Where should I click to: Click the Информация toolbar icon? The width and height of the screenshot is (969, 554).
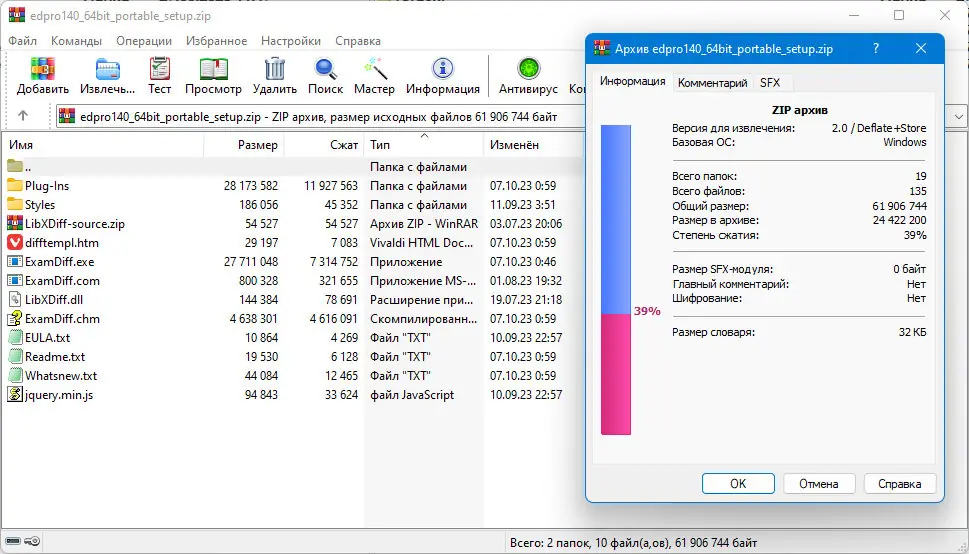pos(442,69)
